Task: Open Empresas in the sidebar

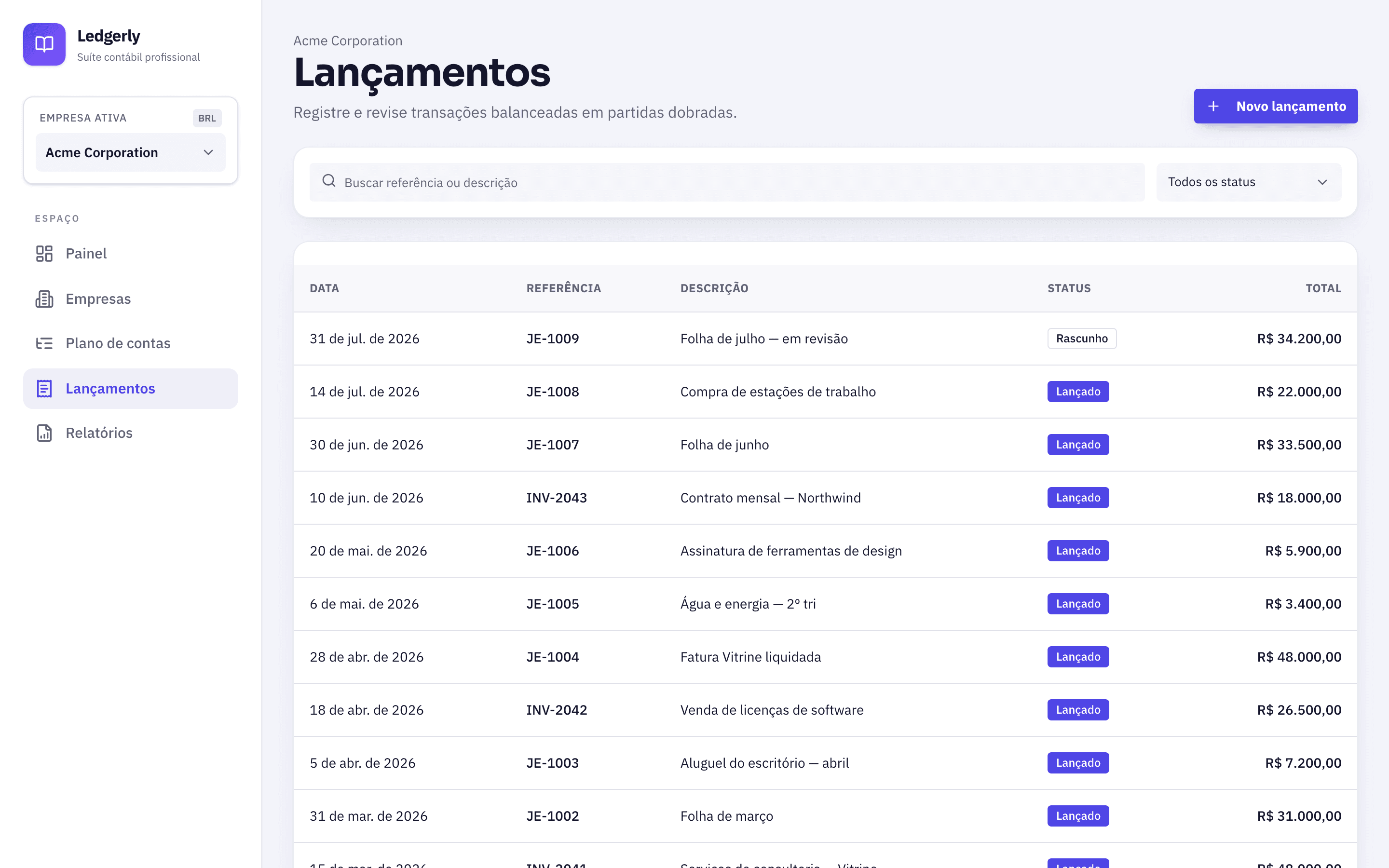Action: click(130, 299)
